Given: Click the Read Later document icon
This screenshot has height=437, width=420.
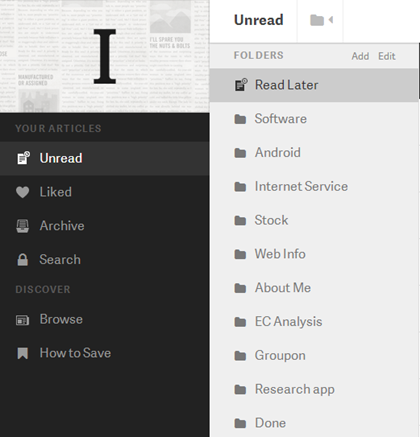Looking at the screenshot, I should [241, 85].
